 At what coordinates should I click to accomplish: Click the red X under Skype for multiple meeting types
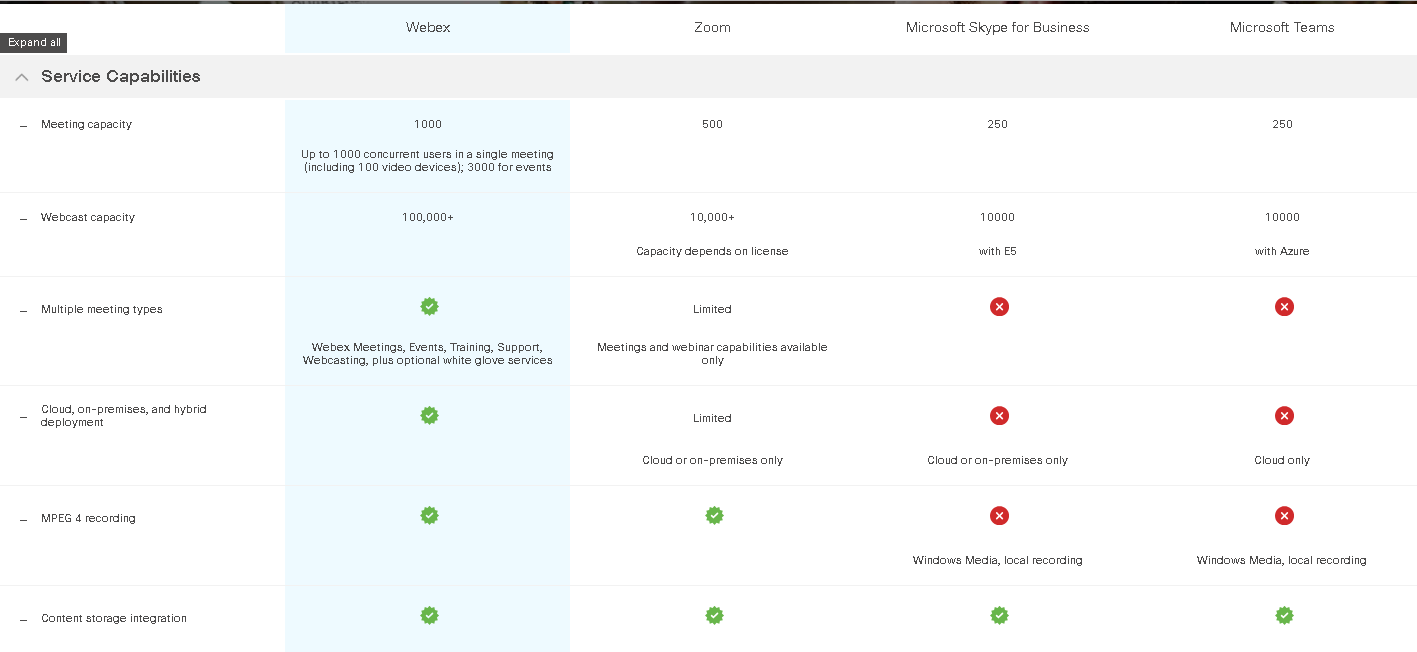tap(999, 306)
